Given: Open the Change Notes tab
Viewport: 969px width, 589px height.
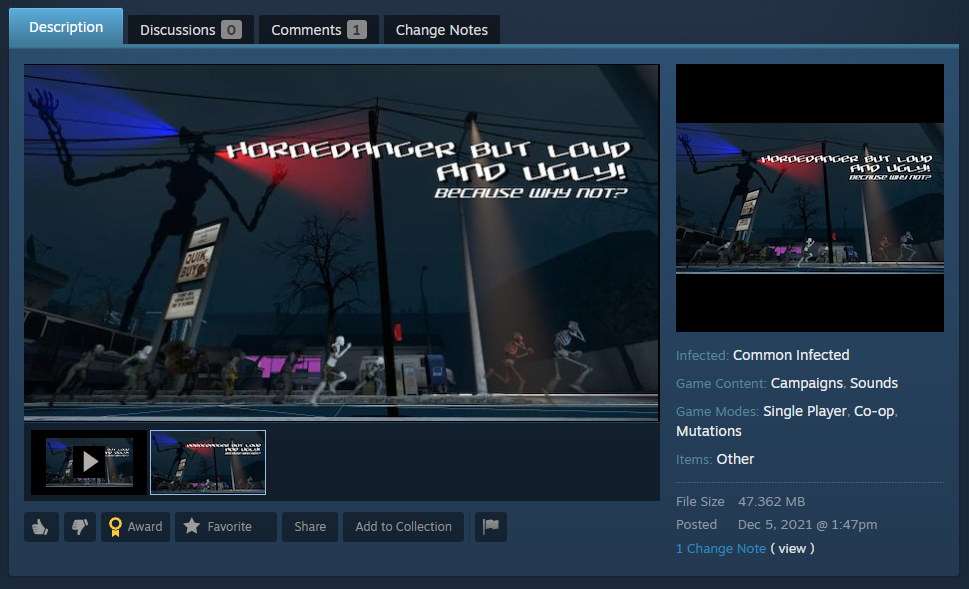Looking at the screenshot, I should click(x=441, y=30).
